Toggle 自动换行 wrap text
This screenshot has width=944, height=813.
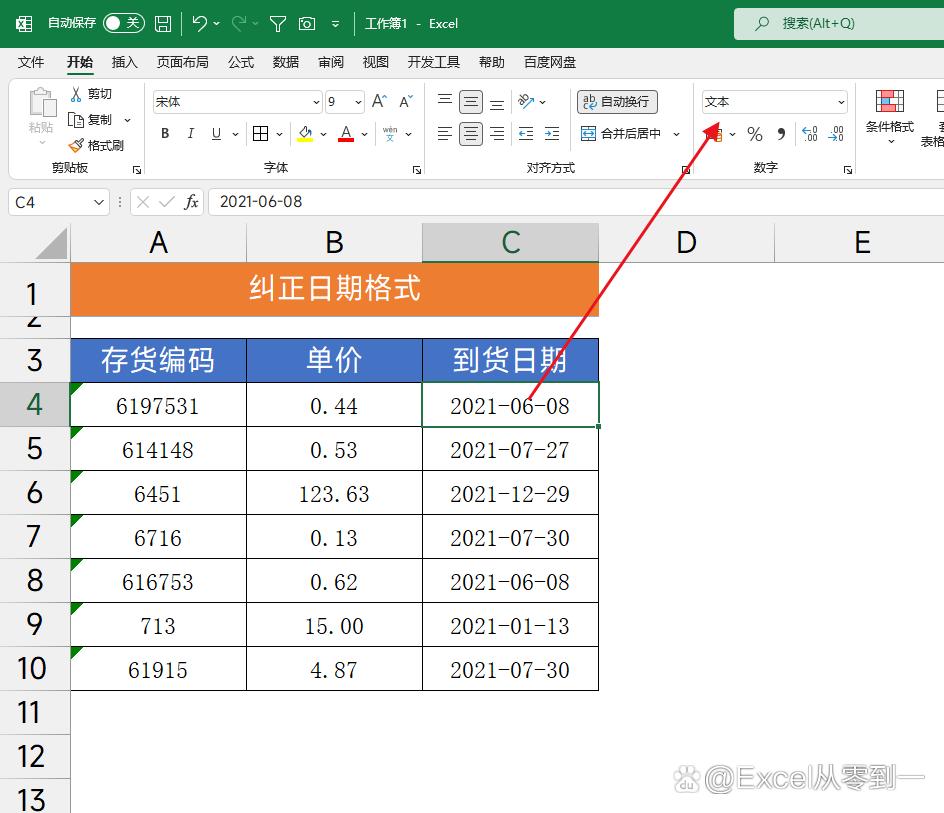click(x=617, y=101)
